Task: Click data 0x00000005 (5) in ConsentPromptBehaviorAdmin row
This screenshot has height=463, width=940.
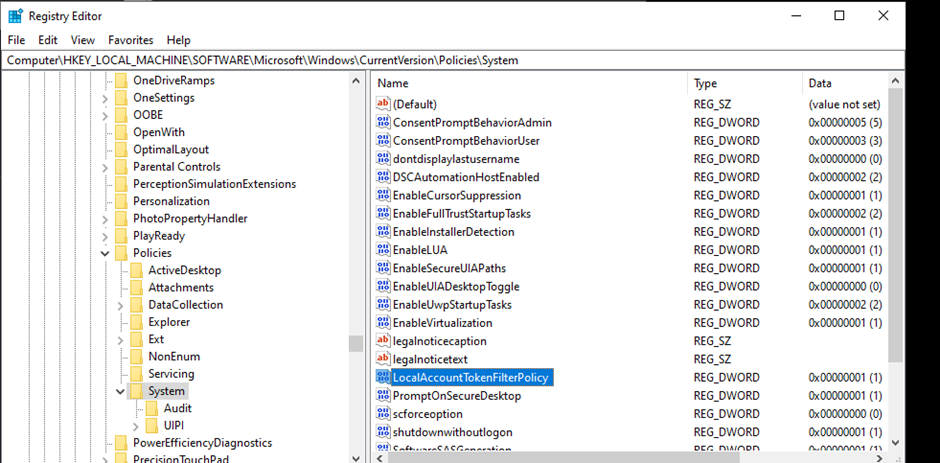Action: coord(845,122)
